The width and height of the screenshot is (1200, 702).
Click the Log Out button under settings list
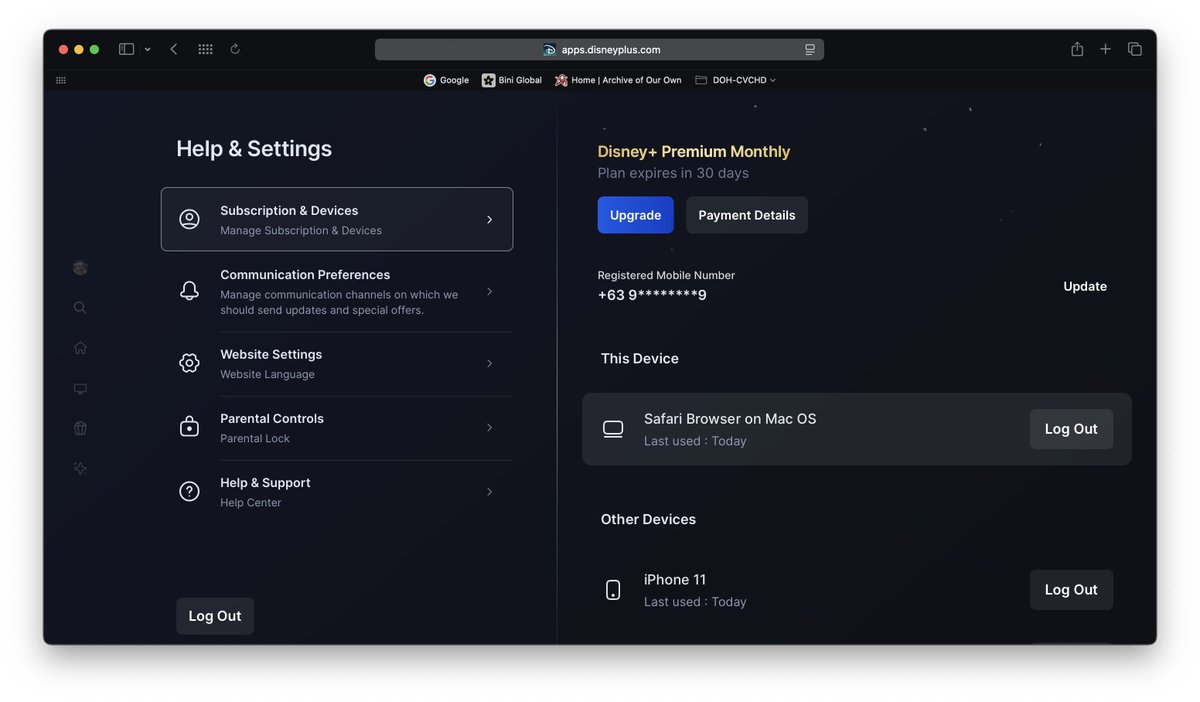(x=215, y=616)
